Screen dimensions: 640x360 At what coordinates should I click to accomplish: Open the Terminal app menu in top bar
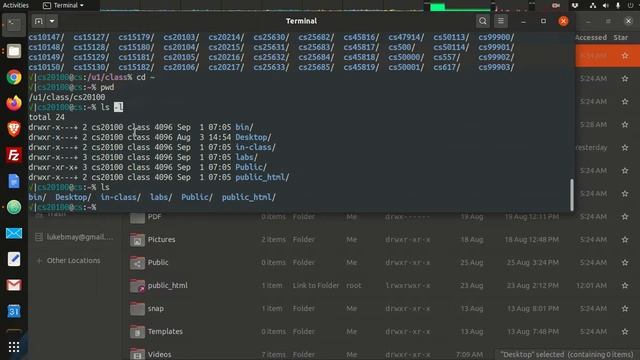pos(63,5)
